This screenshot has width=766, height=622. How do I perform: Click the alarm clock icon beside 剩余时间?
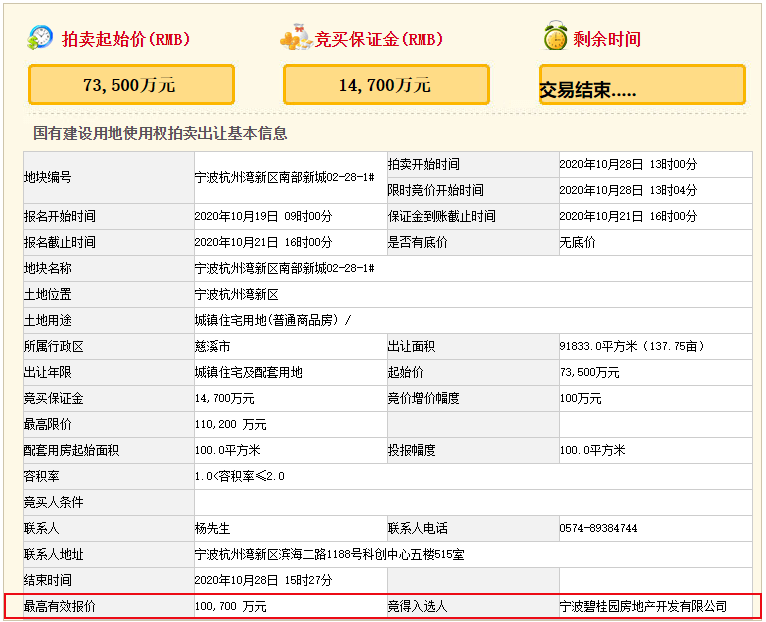tap(555, 36)
